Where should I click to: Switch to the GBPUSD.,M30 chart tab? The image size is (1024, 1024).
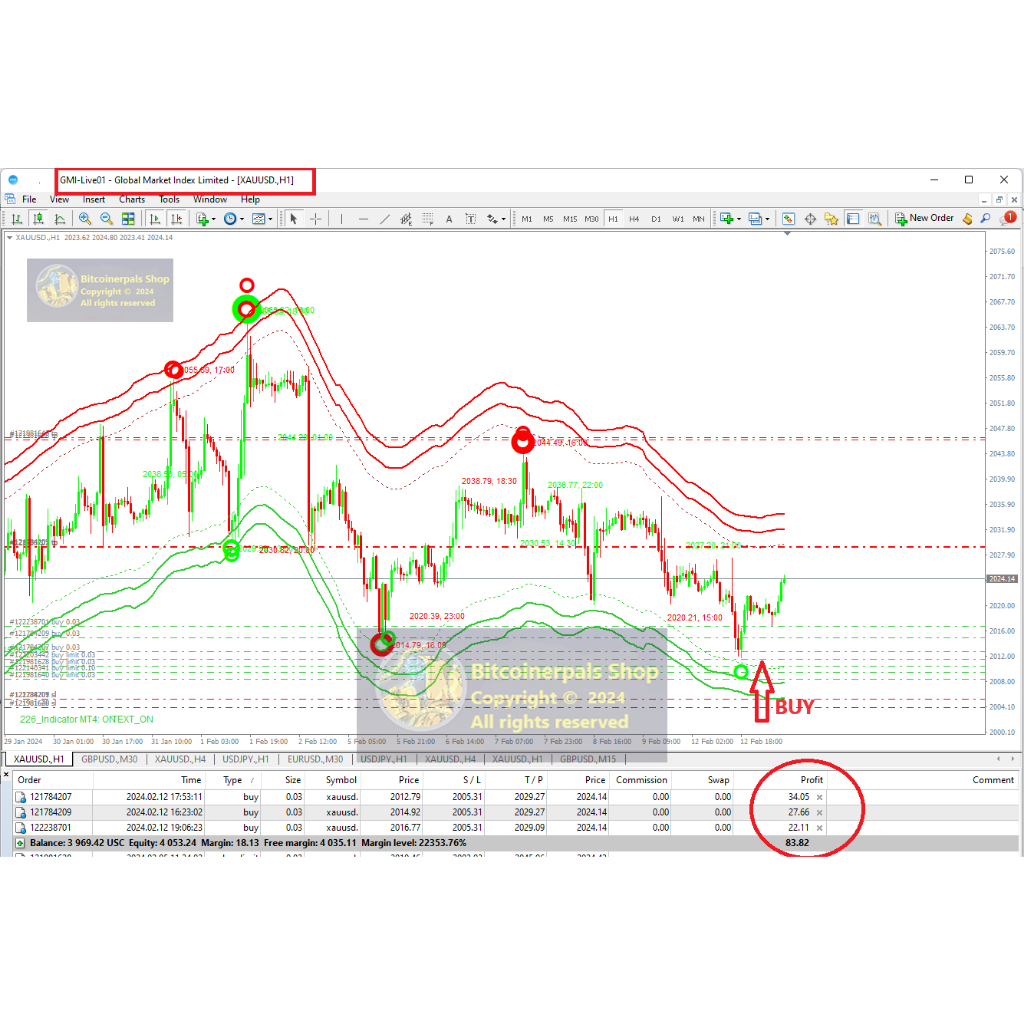(x=106, y=759)
